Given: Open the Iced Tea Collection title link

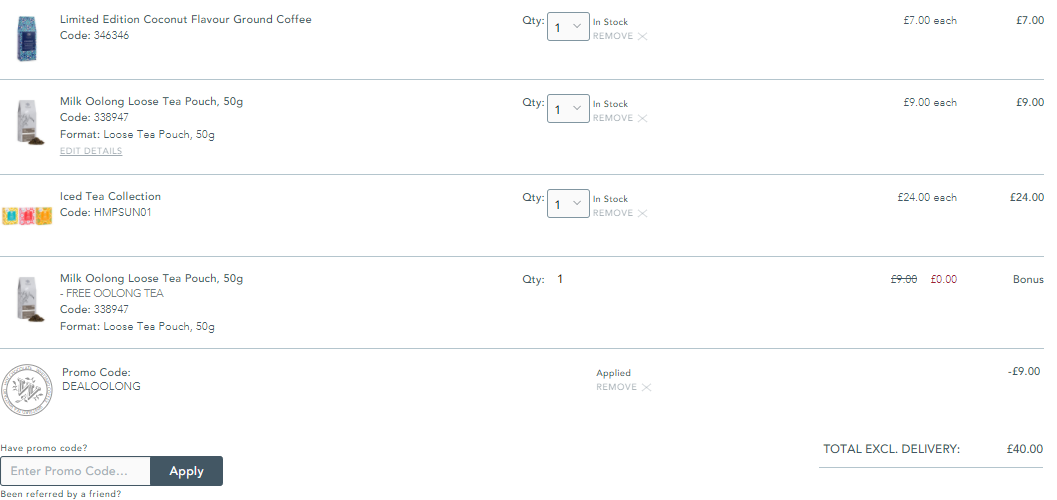Looking at the screenshot, I should pos(111,197).
